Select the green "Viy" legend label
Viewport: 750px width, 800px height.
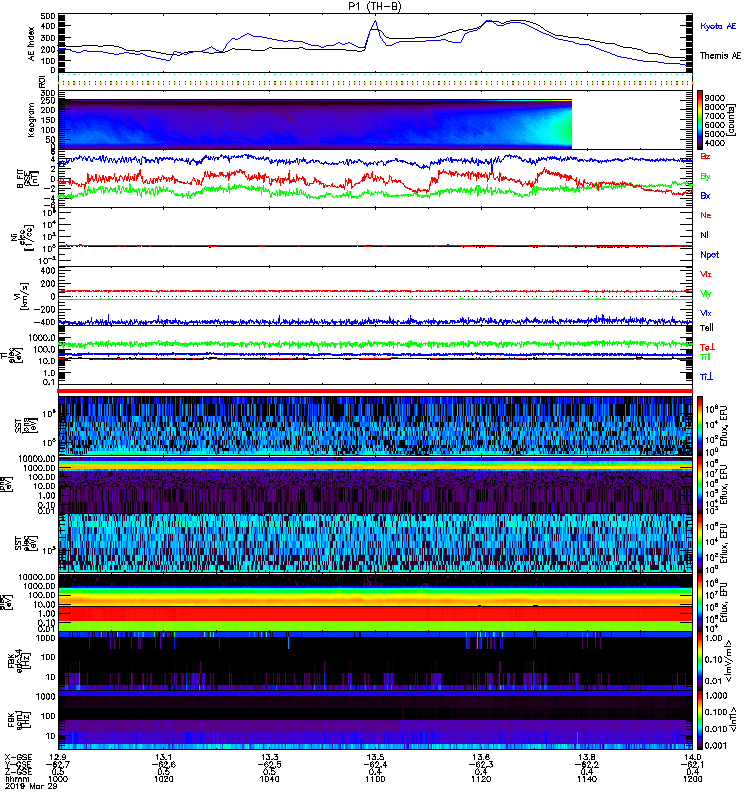pyautogui.click(x=706, y=294)
